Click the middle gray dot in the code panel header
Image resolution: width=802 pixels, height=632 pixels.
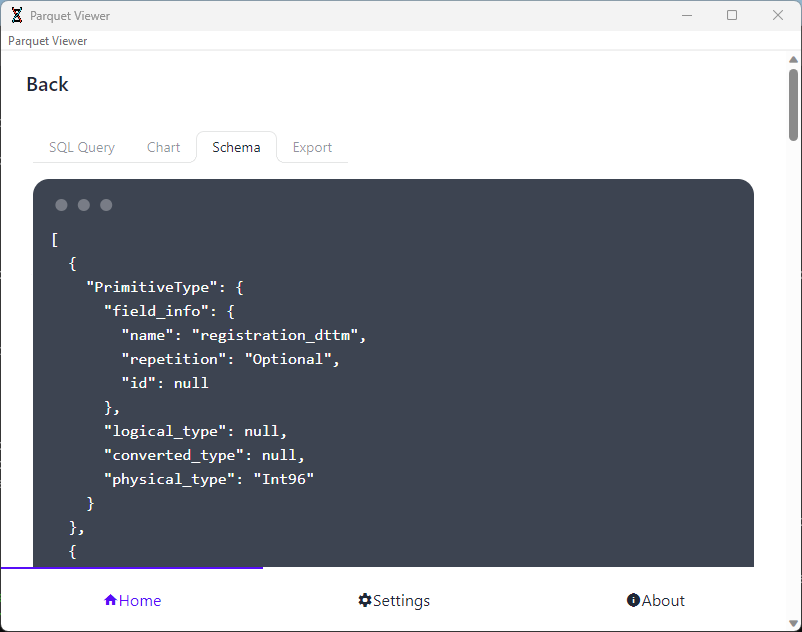(x=84, y=205)
